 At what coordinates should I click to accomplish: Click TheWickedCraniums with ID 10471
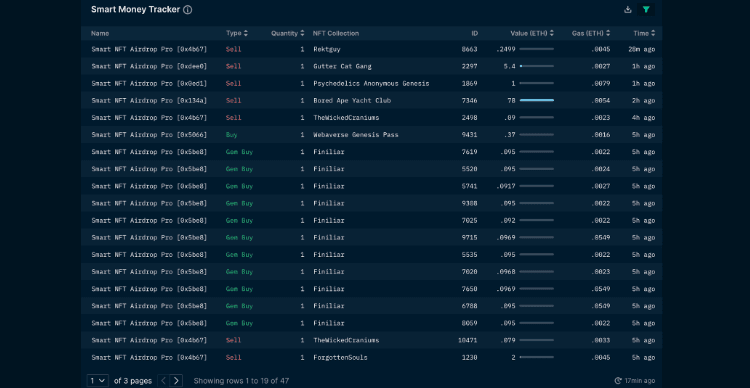(346, 341)
